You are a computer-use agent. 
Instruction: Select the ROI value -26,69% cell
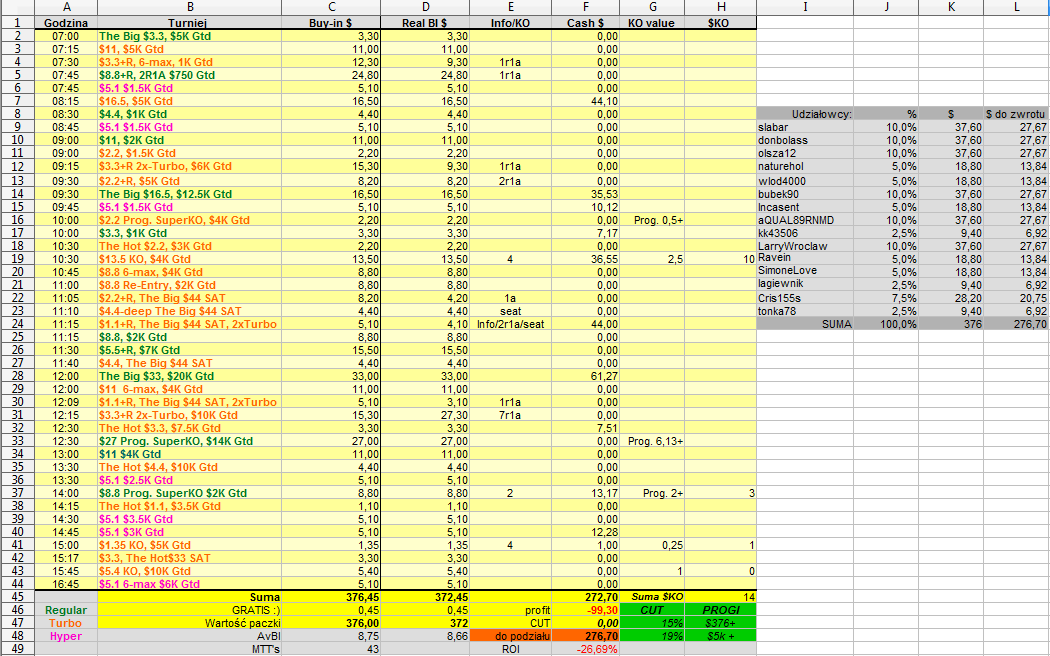tap(585, 649)
